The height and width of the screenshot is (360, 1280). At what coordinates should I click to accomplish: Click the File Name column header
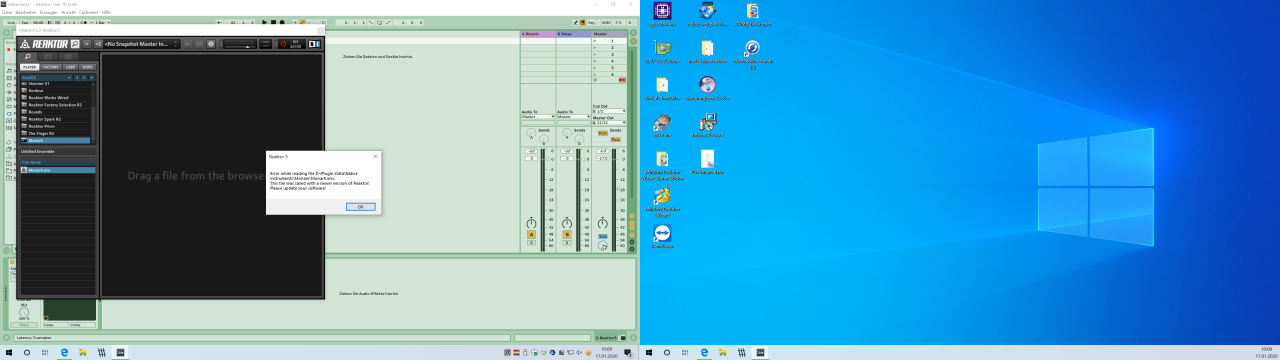pyautogui.click(x=58, y=162)
